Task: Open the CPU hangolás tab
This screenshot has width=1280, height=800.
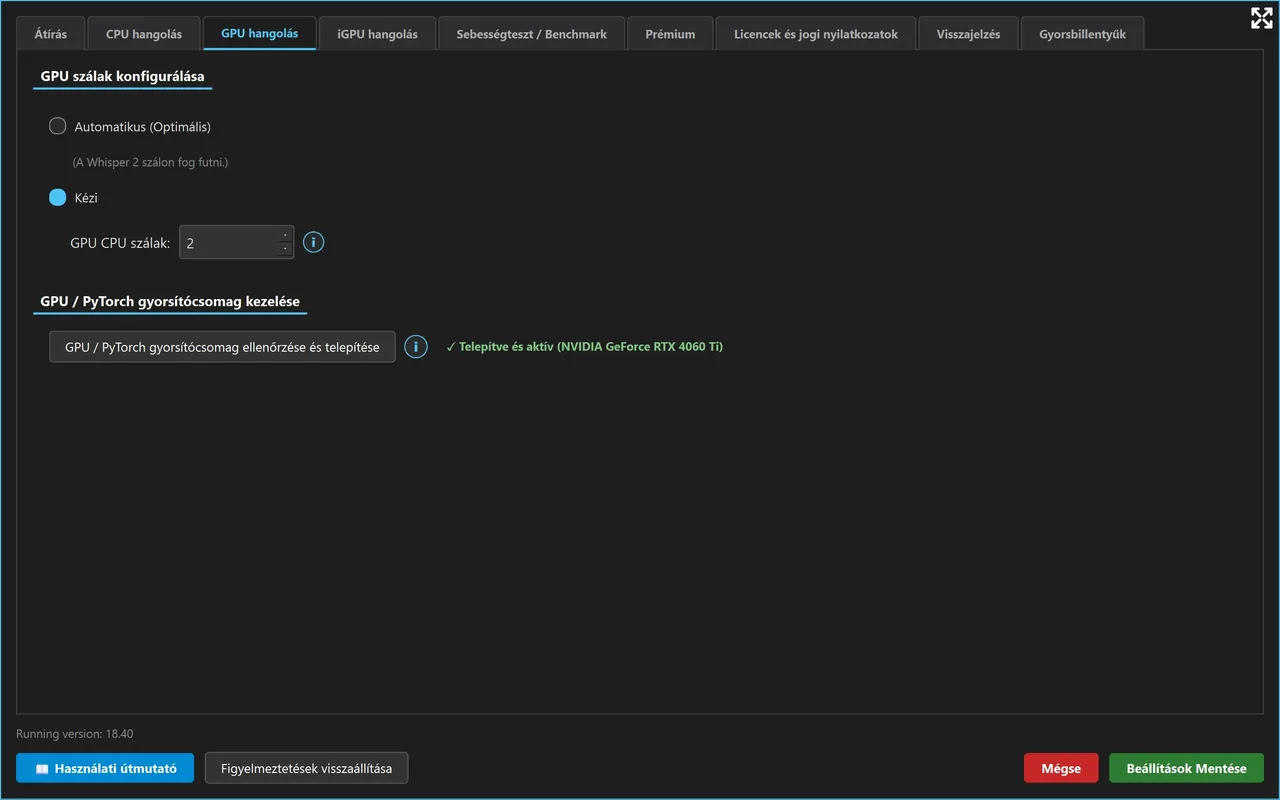Action: (144, 34)
